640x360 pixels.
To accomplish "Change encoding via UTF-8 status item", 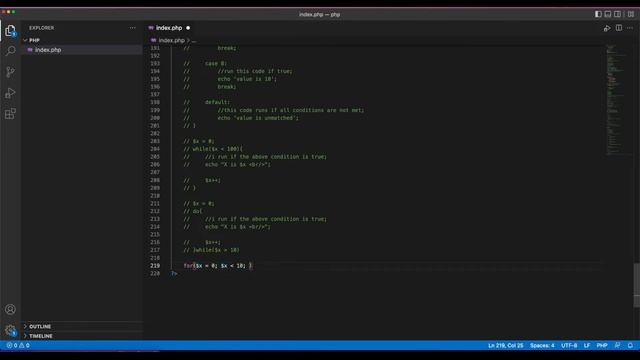I will 569,345.
